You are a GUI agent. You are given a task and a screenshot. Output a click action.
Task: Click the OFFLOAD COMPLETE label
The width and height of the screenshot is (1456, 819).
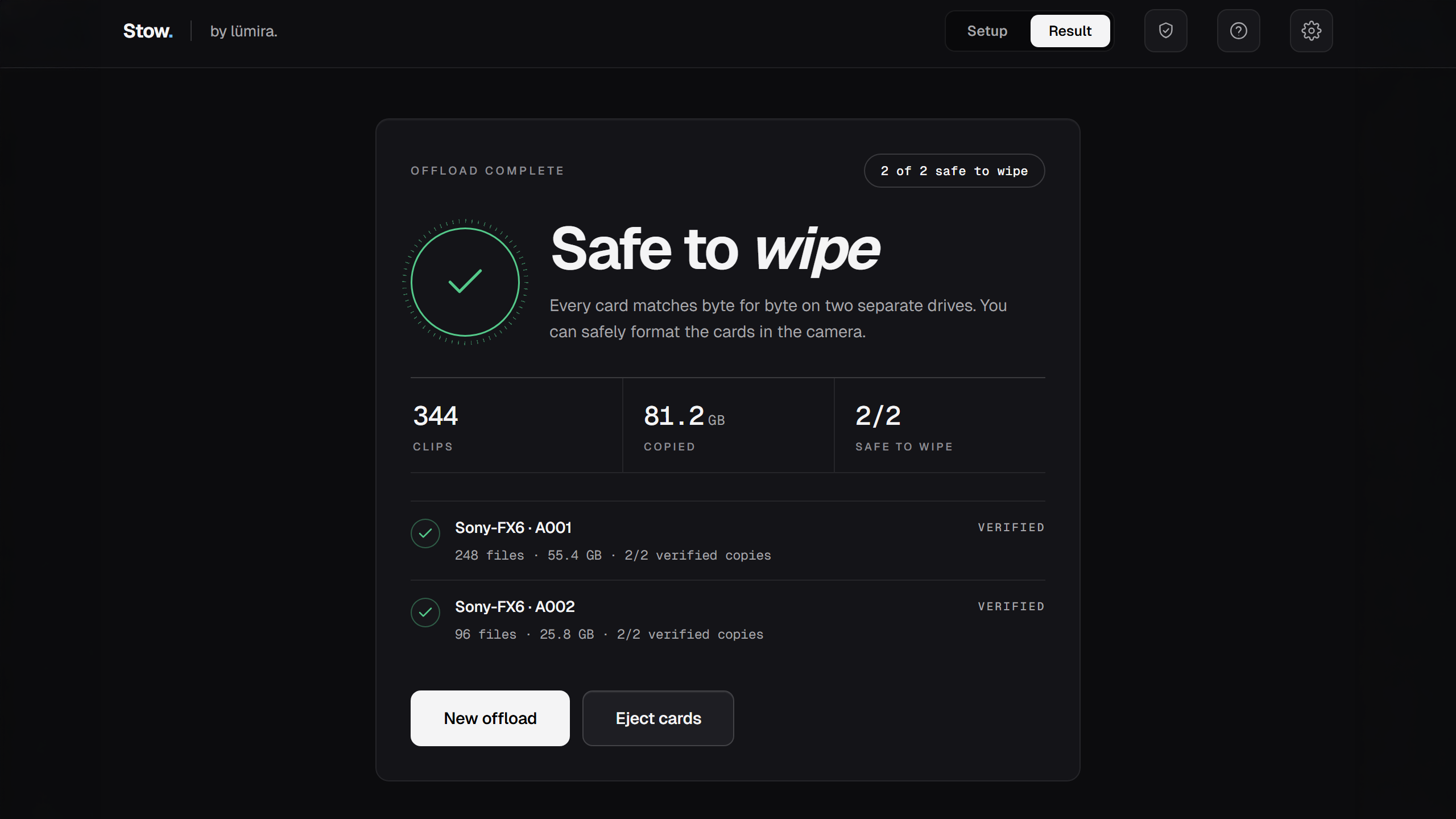(487, 171)
